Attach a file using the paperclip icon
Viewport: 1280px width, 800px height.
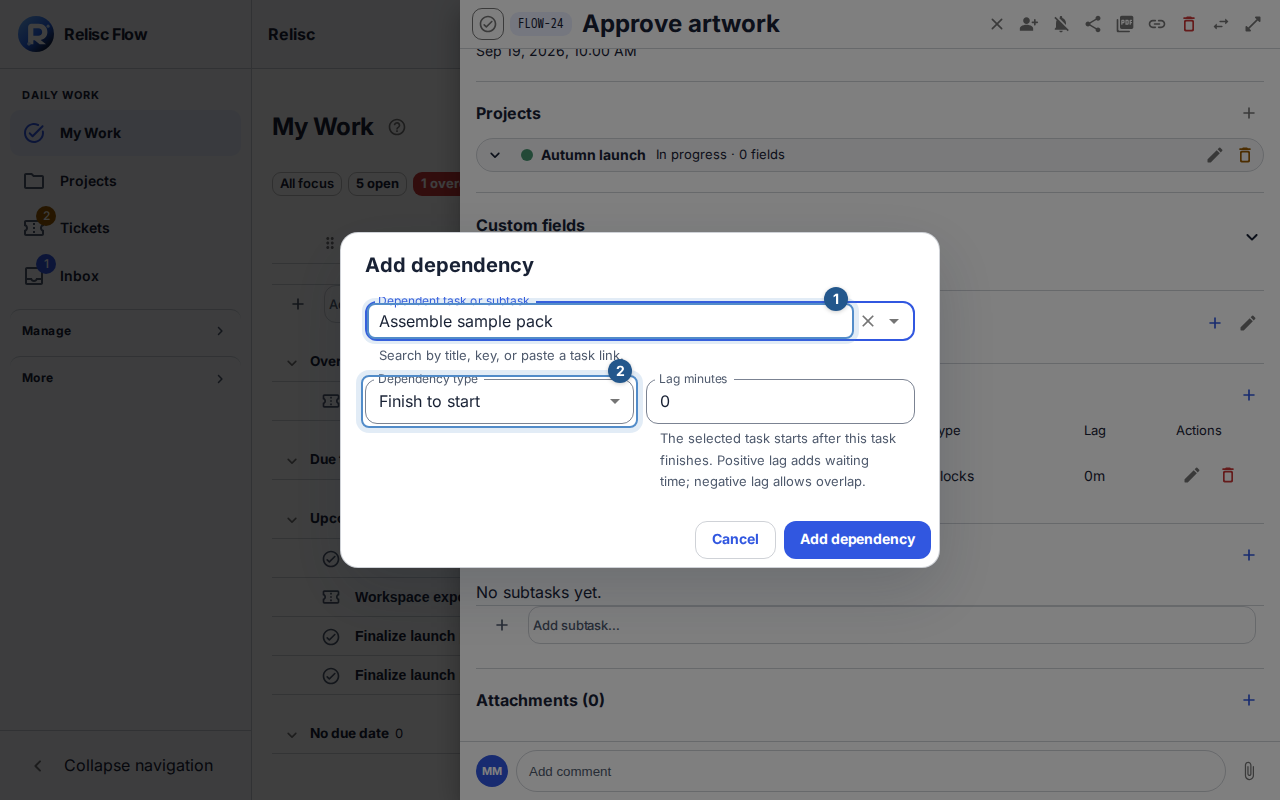1249,771
